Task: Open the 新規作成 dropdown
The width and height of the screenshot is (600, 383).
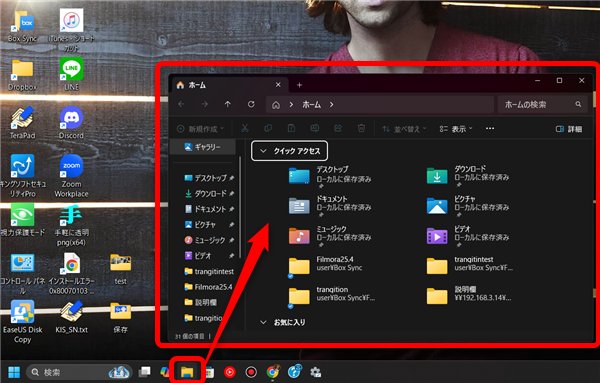Action: click(201, 129)
